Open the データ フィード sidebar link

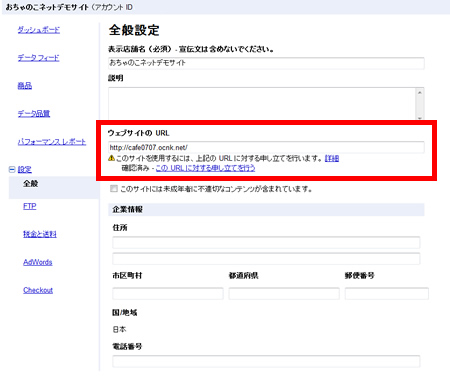[x=38, y=58]
